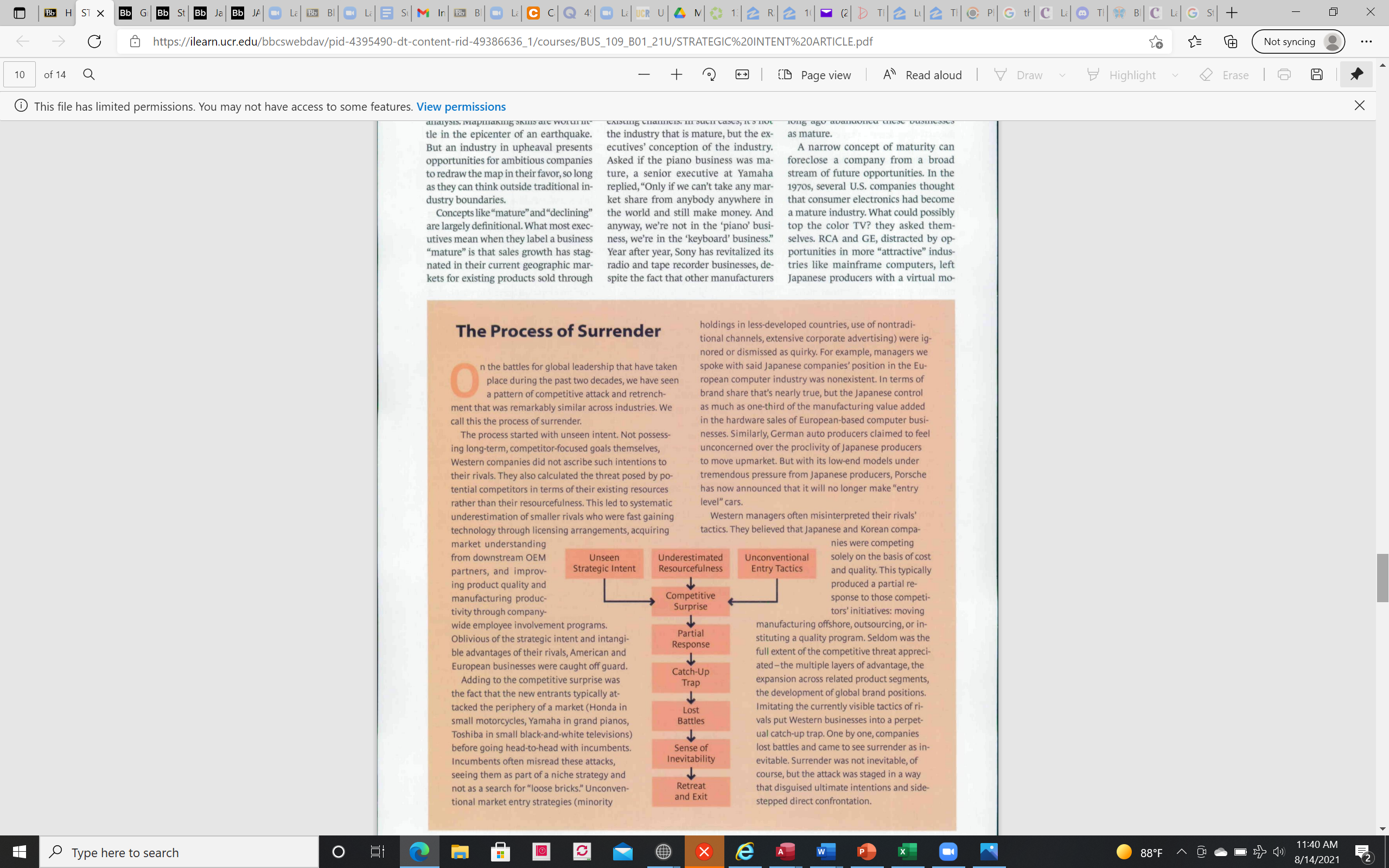Save the PDF with the disk icon
1389x868 pixels.
(x=1317, y=75)
